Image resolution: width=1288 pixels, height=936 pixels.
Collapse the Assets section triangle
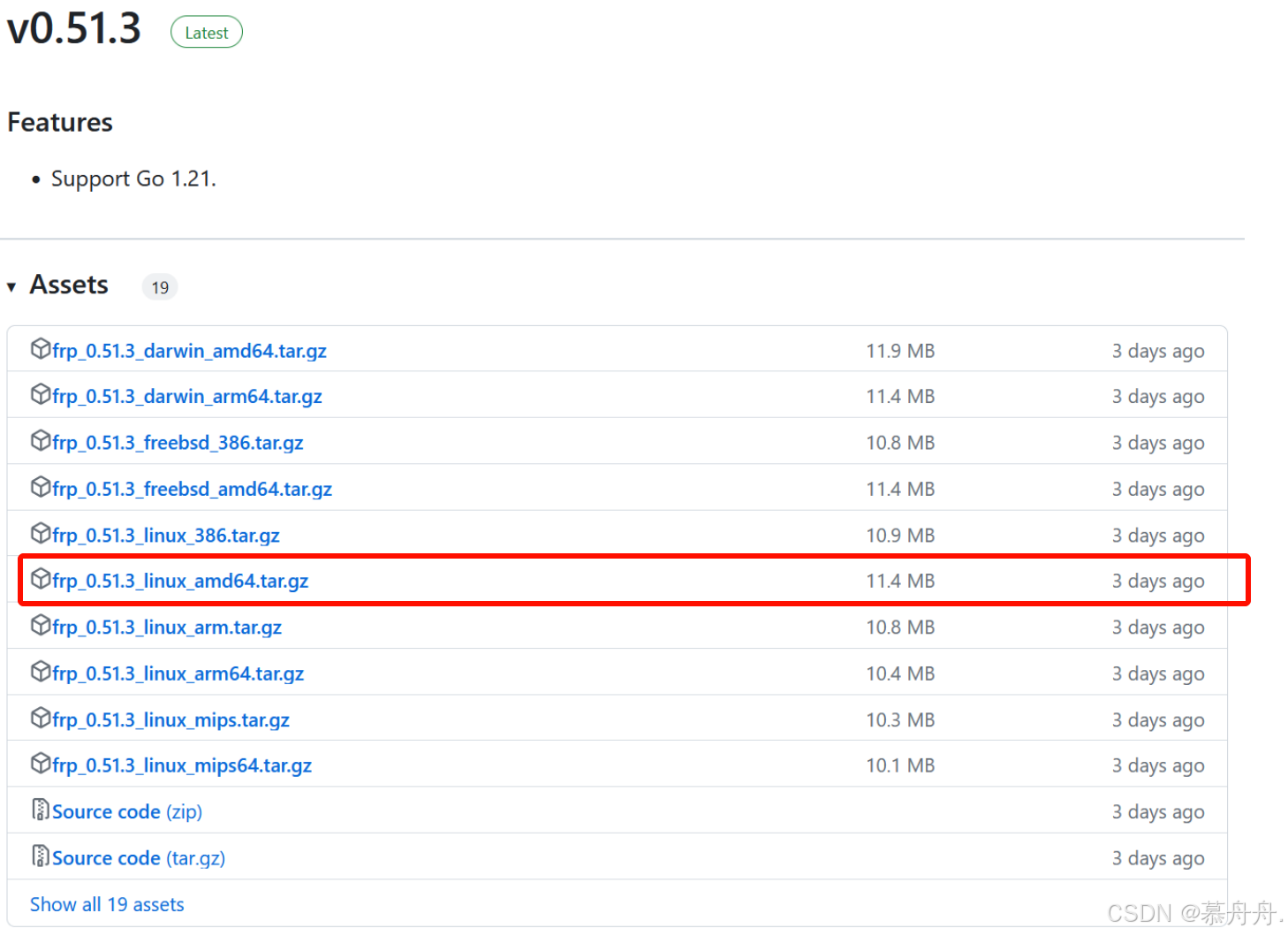pos(11,287)
